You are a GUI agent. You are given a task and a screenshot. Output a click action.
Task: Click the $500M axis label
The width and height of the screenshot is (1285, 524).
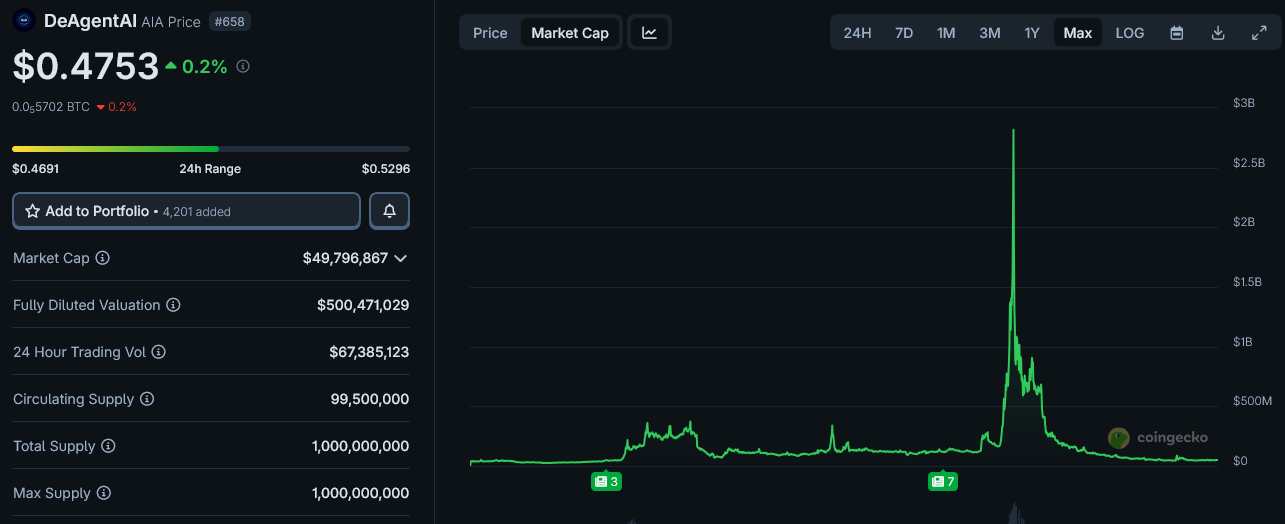(1253, 401)
